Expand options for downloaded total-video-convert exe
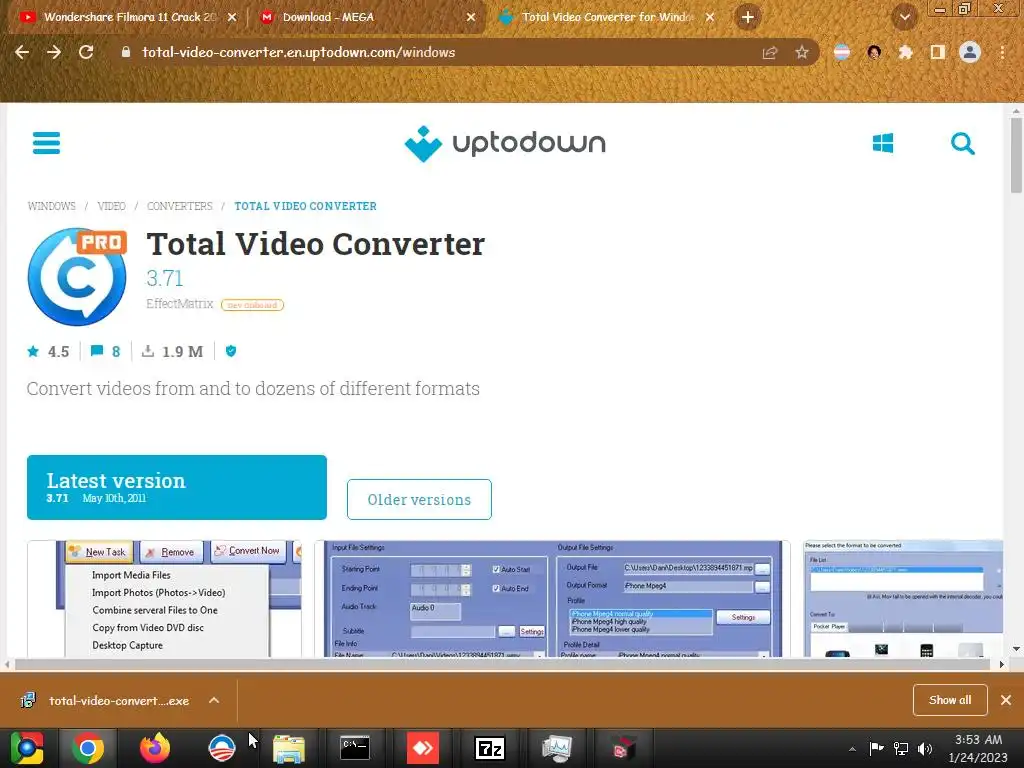 pyautogui.click(x=214, y=700)
